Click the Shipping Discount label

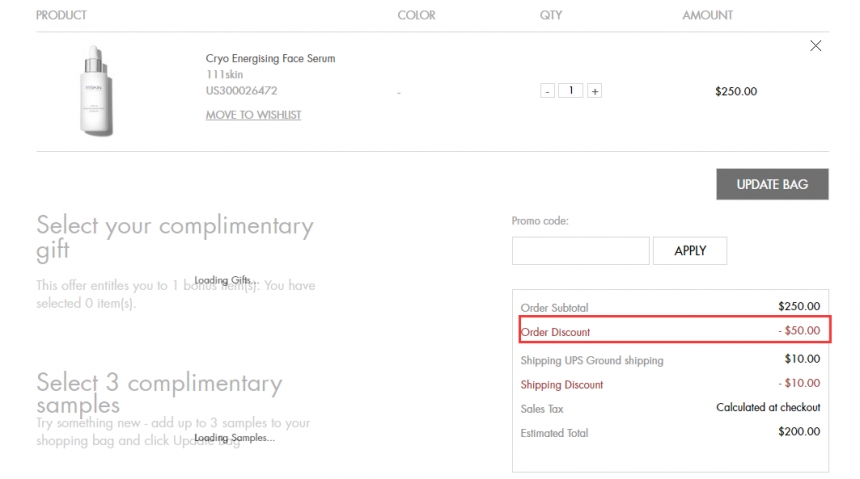(561, 385)
